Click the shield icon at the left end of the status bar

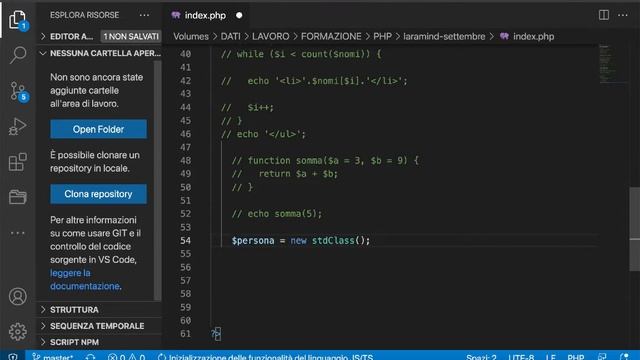click(13, 356)
